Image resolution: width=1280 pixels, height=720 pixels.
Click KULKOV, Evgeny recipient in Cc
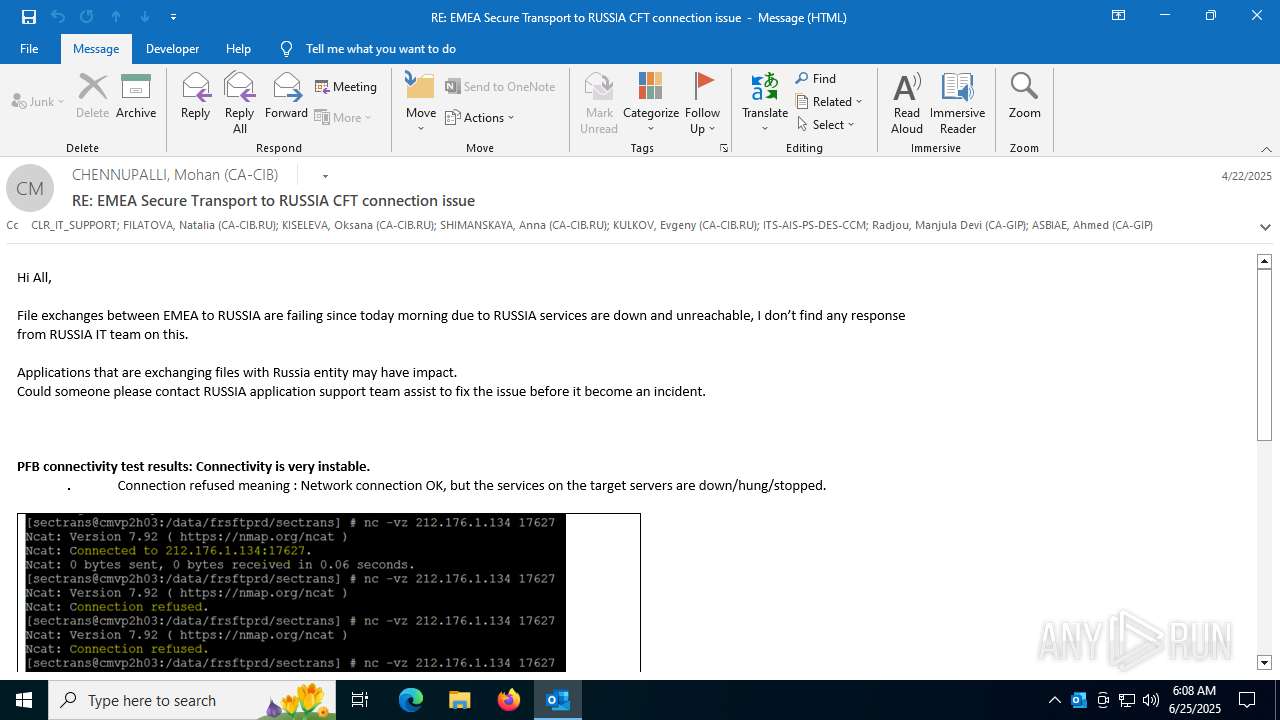click(x=685, y=225)
